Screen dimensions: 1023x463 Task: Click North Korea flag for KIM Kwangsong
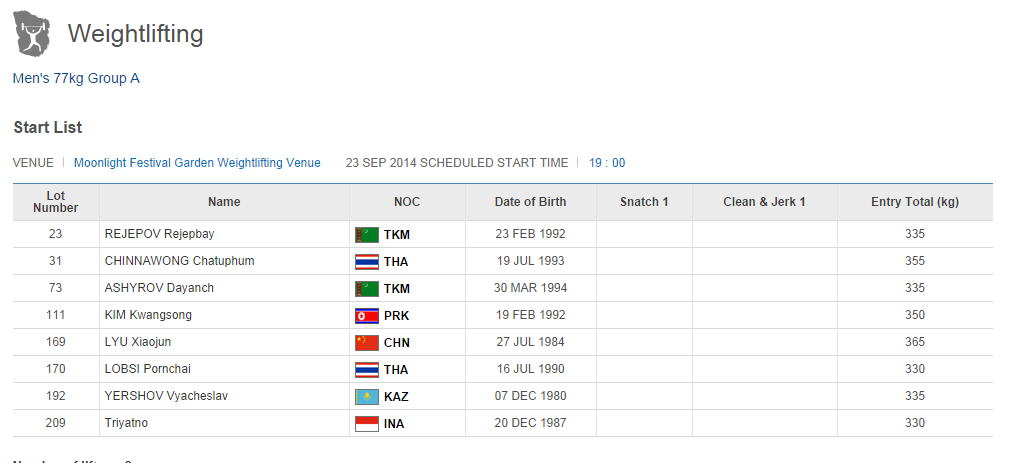pos(367,316)
